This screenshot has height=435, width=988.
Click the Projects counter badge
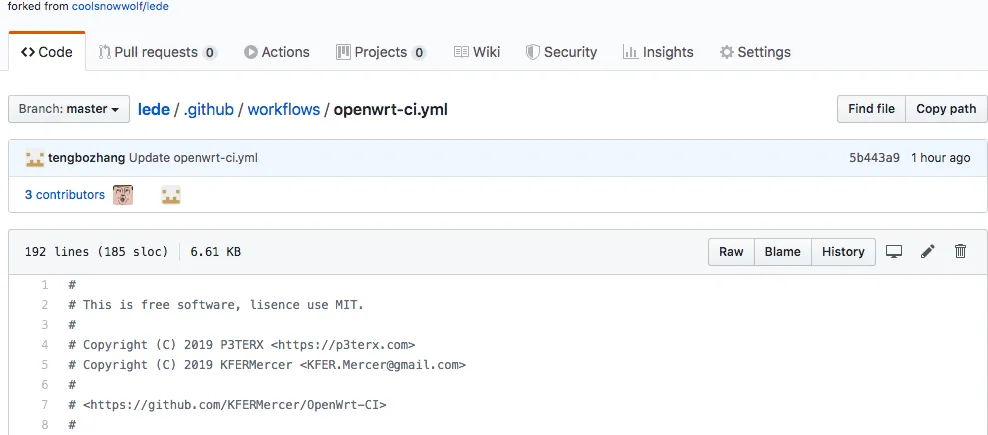coord(418,52)
